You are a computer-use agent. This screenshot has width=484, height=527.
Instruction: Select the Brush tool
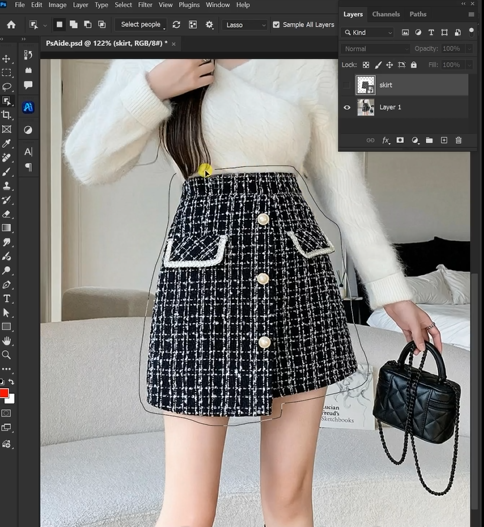[x=6, y=172]
